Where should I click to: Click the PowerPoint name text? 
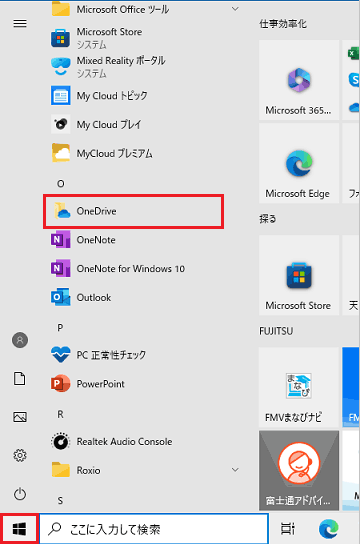coord(101,384)
